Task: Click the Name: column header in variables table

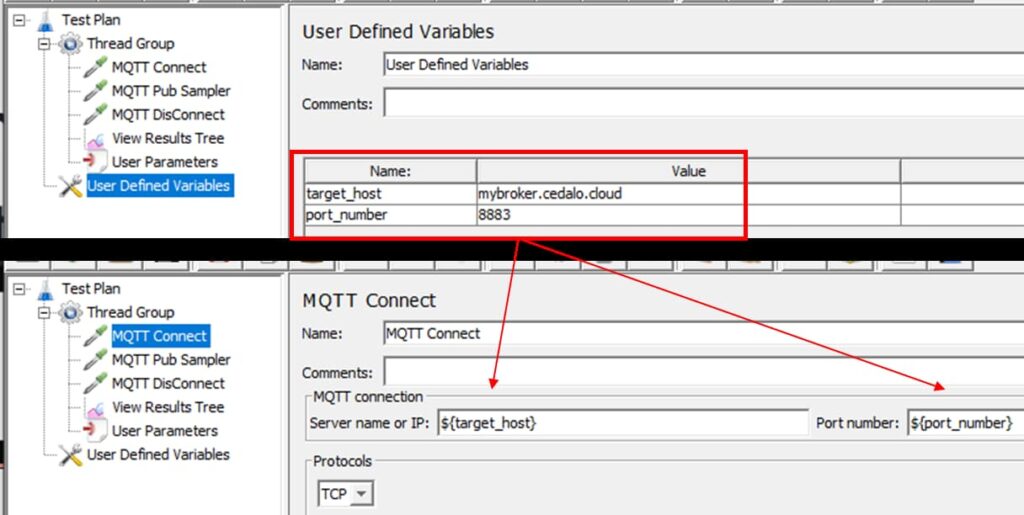Action: pos(390,171)
